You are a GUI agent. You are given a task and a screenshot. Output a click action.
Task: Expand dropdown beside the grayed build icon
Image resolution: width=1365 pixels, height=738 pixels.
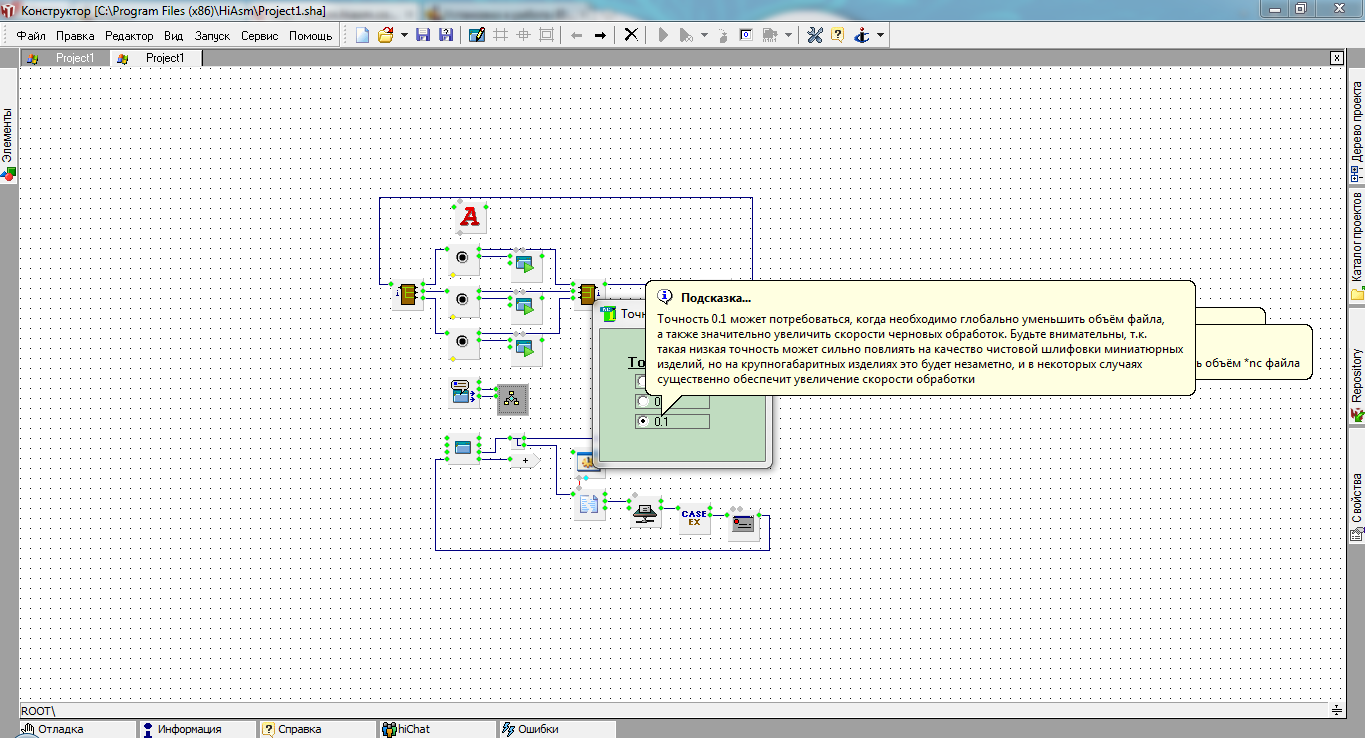coord(789,35)
